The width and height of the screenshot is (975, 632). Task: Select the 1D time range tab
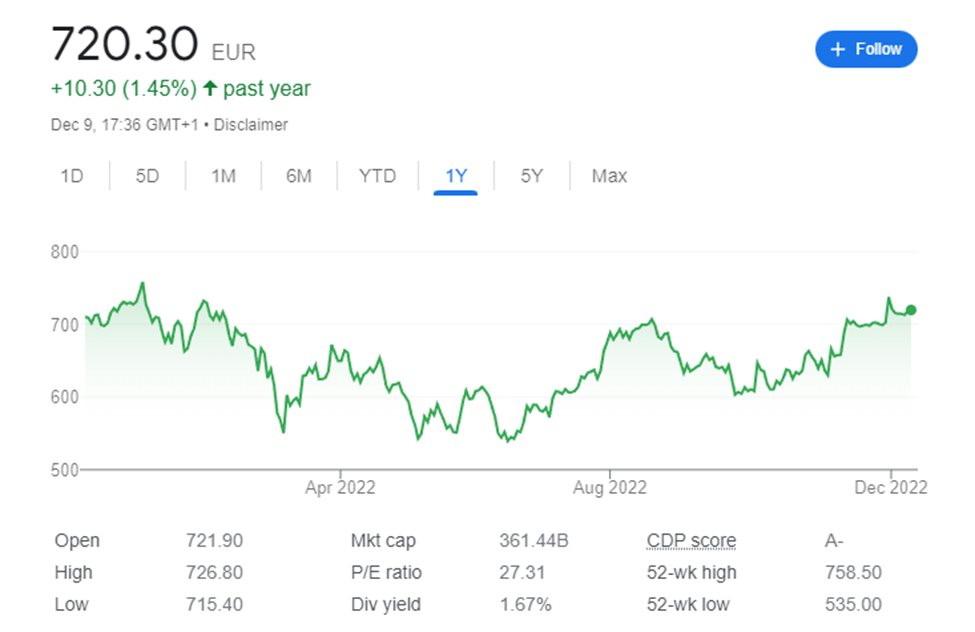[x=71, y=176]
